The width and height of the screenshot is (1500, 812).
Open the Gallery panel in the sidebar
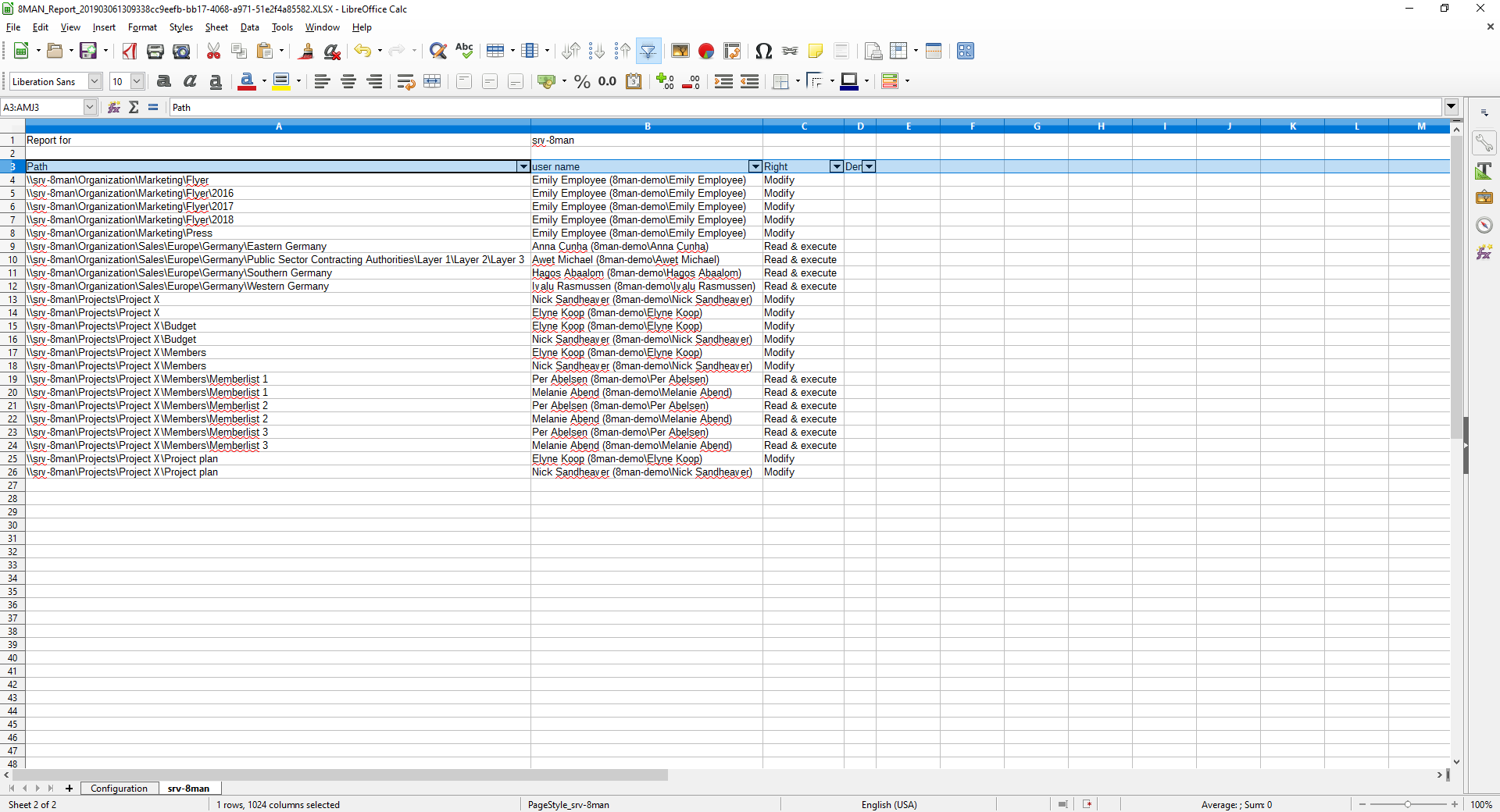(x=1484, y=197)
